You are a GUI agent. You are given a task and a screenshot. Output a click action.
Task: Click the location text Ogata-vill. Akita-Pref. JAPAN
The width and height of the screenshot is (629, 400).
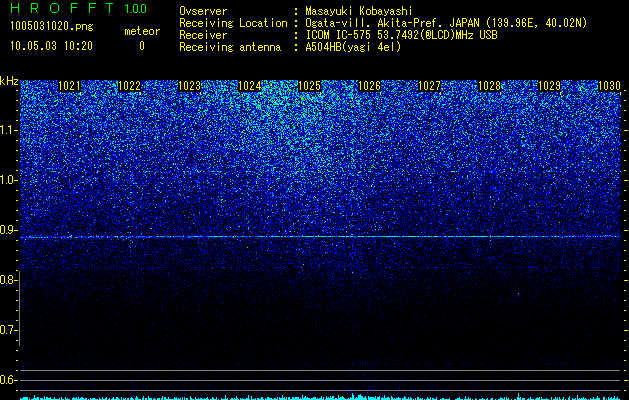(394, 23)
